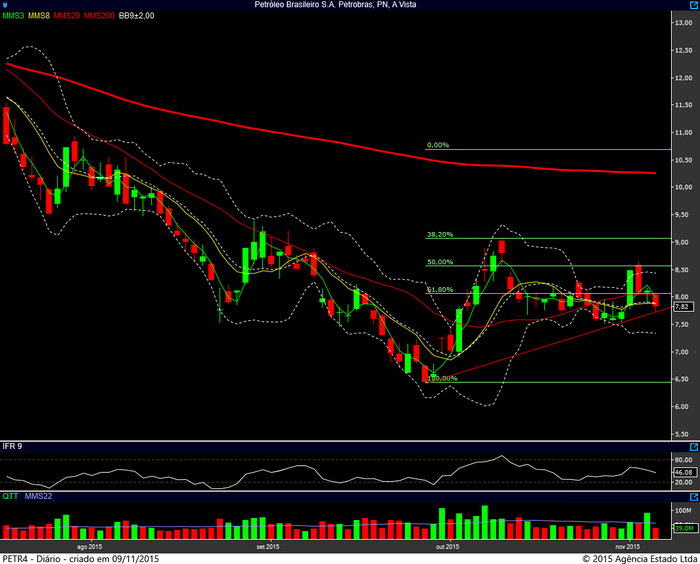
Task: Click the BB9±2,00 Bollinger bands label
Action: (x=138, y=17)
